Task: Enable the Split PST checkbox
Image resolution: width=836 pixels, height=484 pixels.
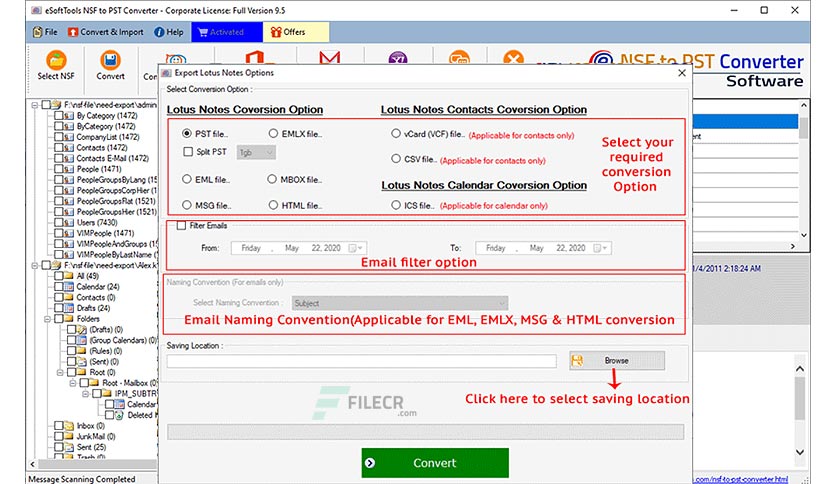Action: [188, 152]
